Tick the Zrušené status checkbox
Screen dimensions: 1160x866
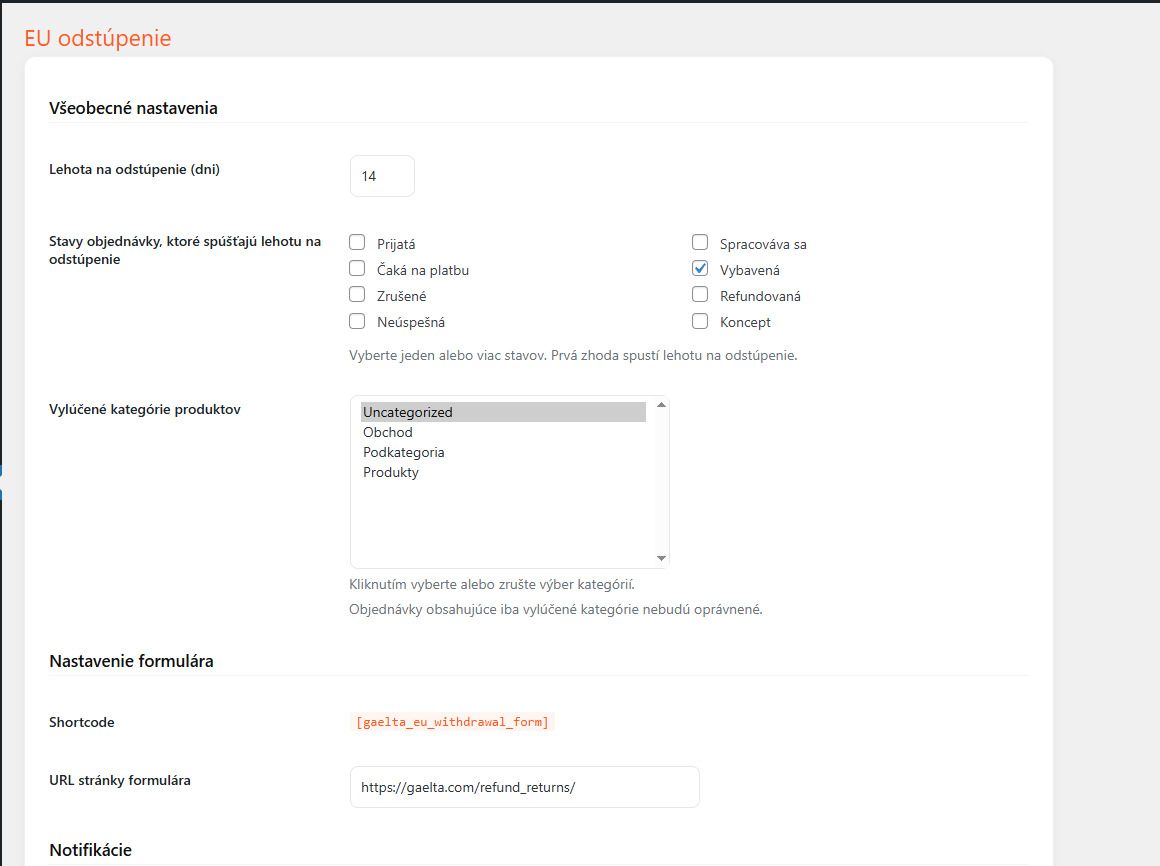pyautogui.click(x=357, y=294)
